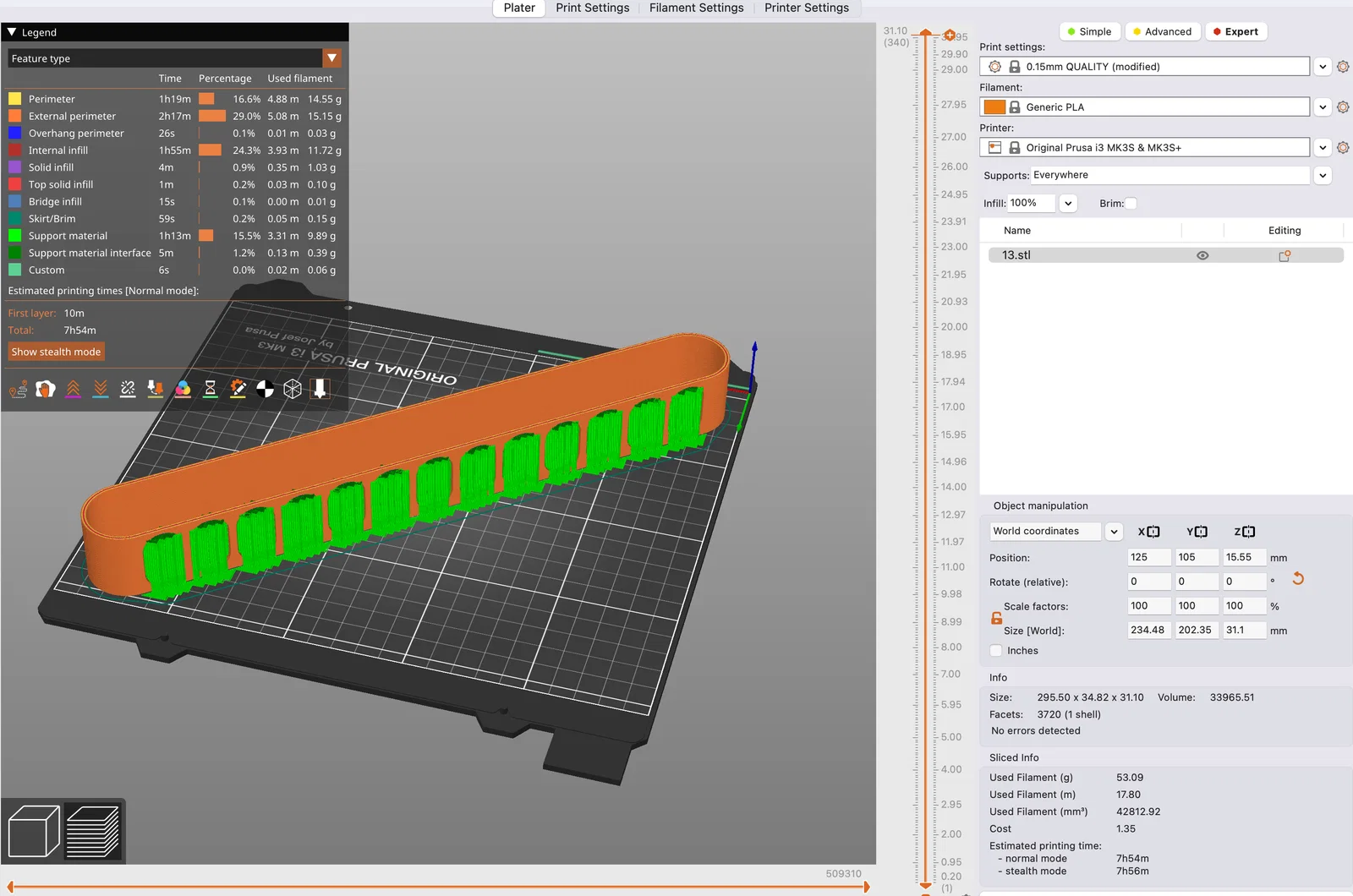Viewport: 1353px width, 896px height.
Task: Open the Feature type view dropdown
Action: click(332, 58)
